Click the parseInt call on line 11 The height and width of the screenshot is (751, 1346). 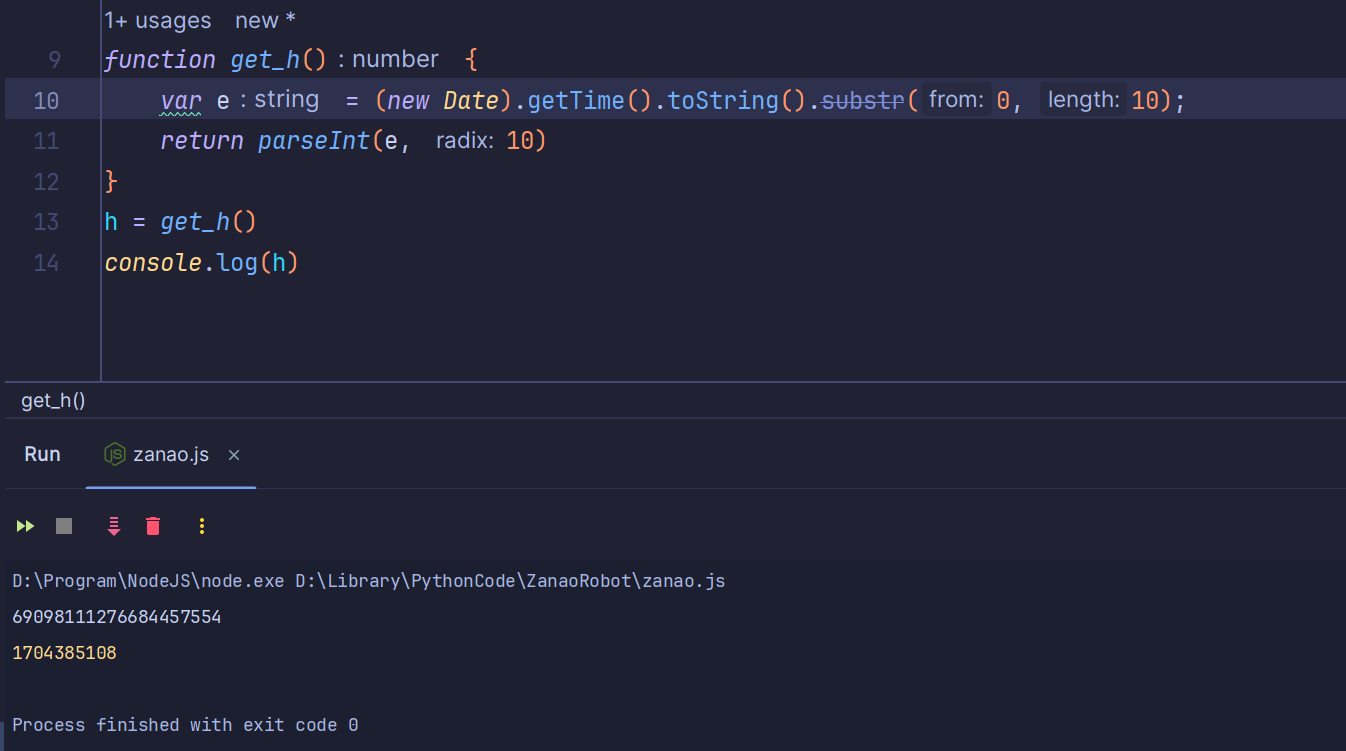coord(314,141)
